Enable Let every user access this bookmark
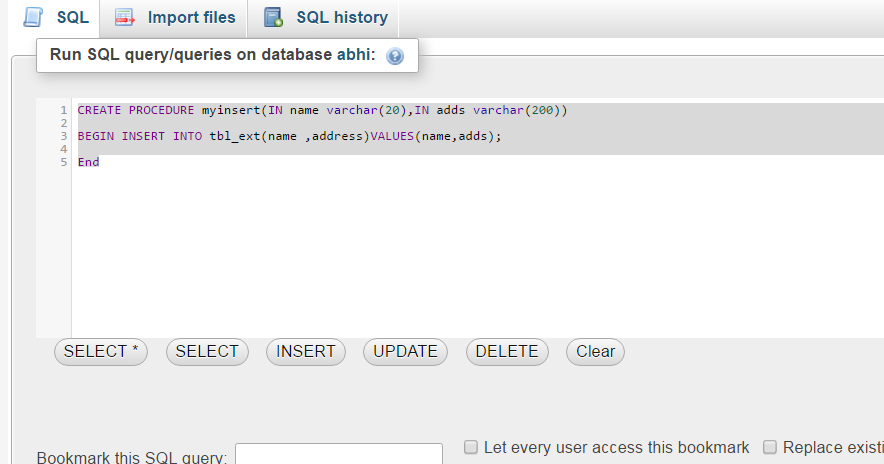Image resolution: width=884 pixels, height=464 pixels. (x=471, y=447)
